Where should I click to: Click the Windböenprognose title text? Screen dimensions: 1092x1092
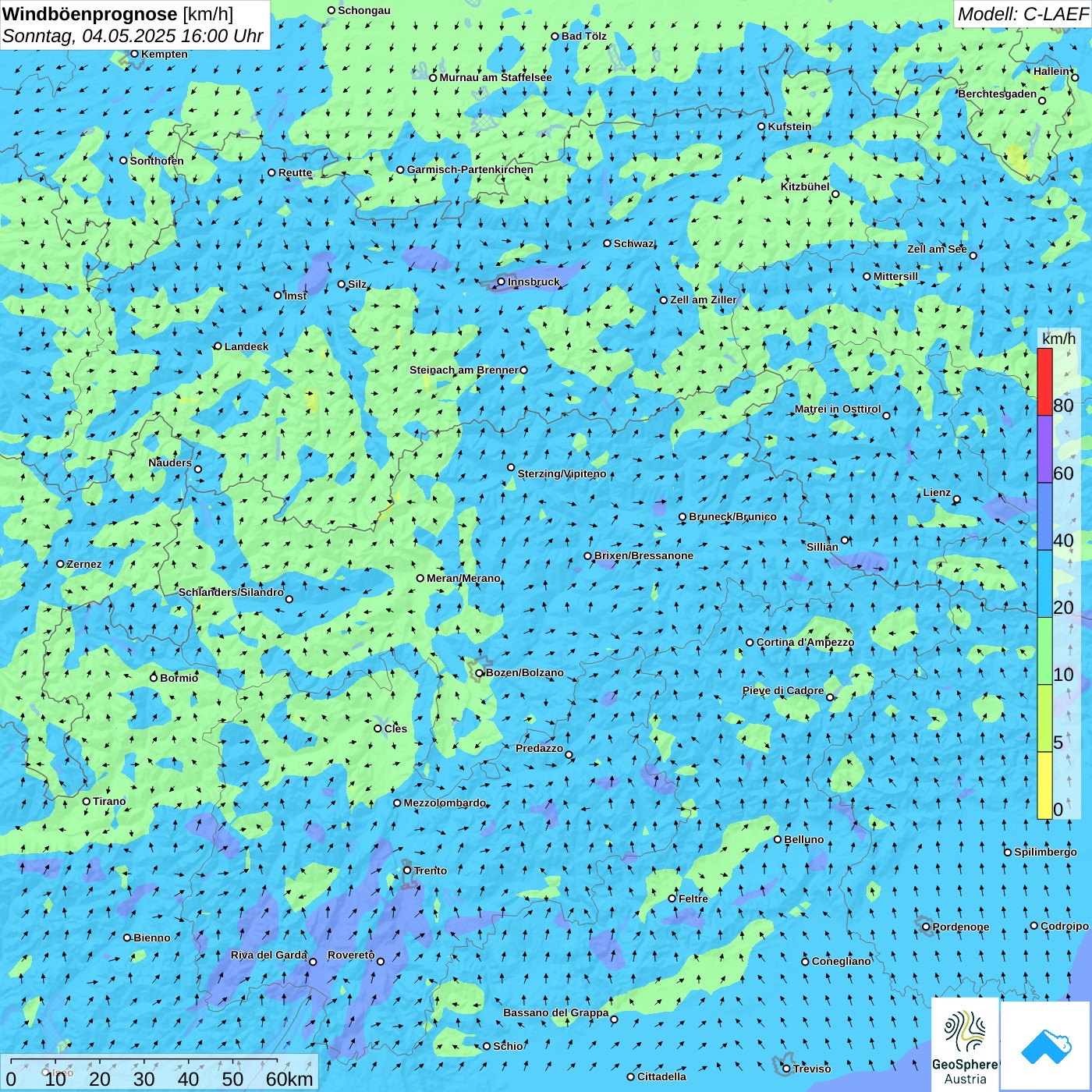pos(90,14)
